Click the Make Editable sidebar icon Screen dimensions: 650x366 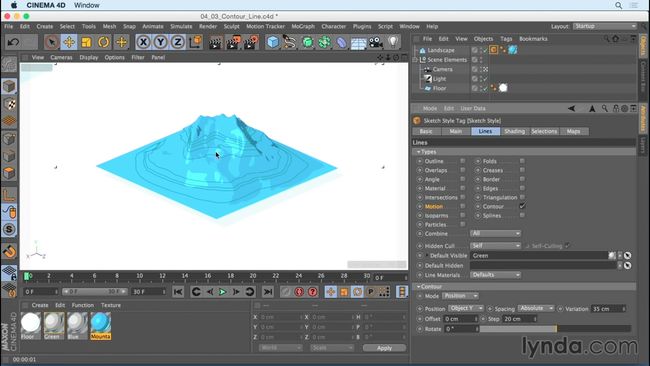9,64
